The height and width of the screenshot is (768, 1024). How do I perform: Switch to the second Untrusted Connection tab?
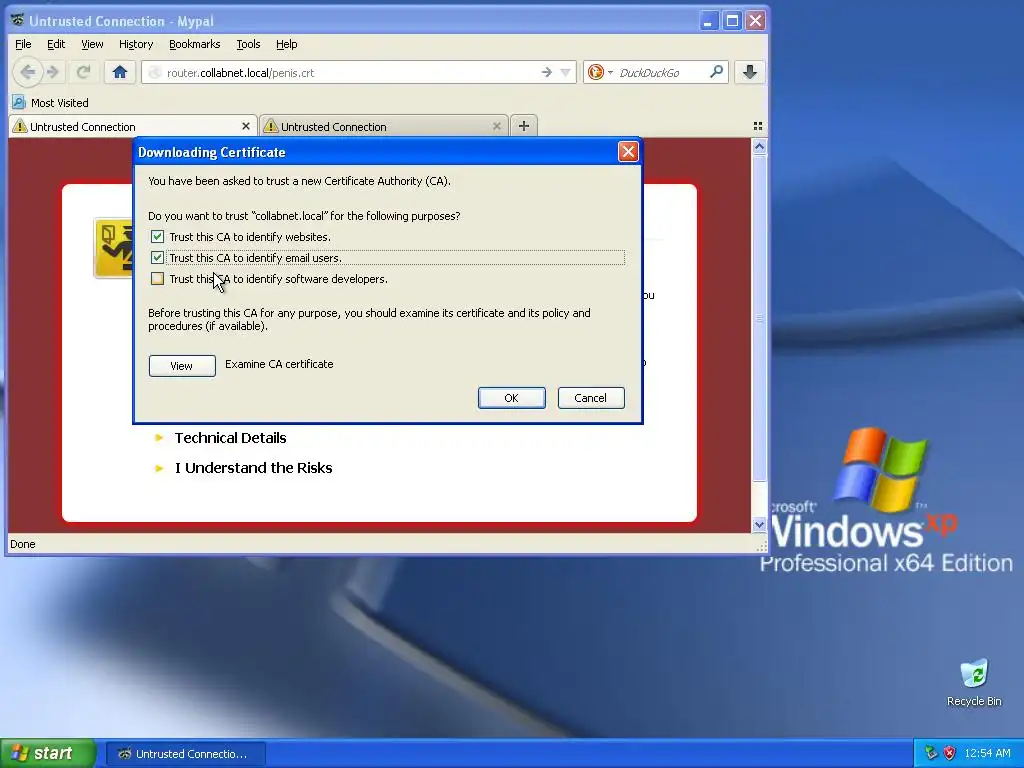(384, 126)
